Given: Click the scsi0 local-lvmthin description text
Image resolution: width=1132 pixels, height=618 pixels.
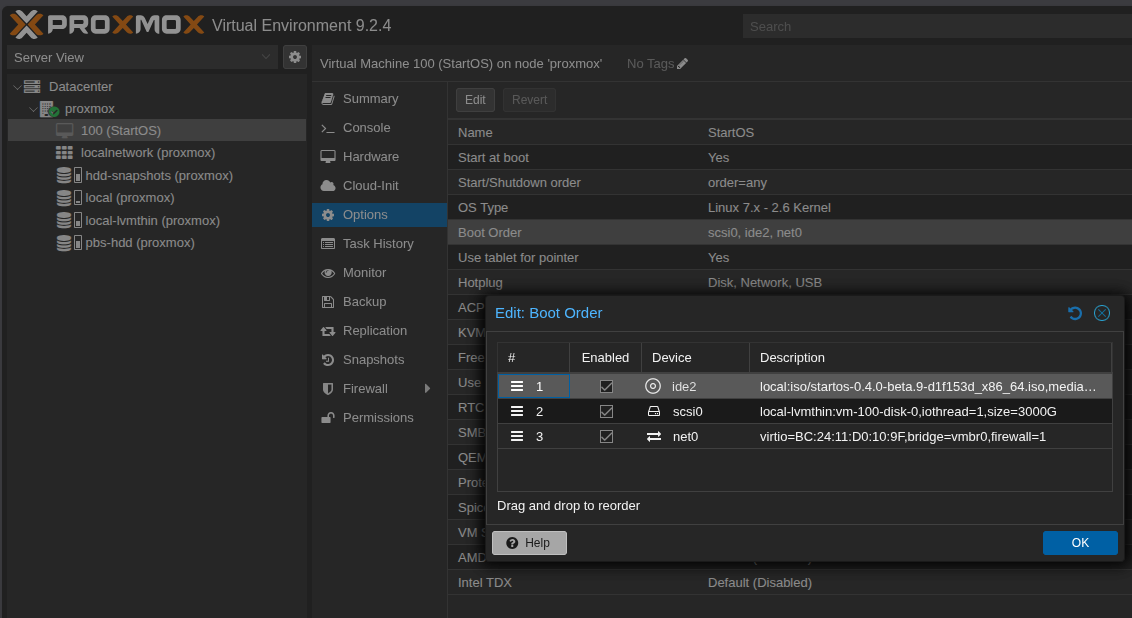Looking at the screenshot, I should coord(908,412).
